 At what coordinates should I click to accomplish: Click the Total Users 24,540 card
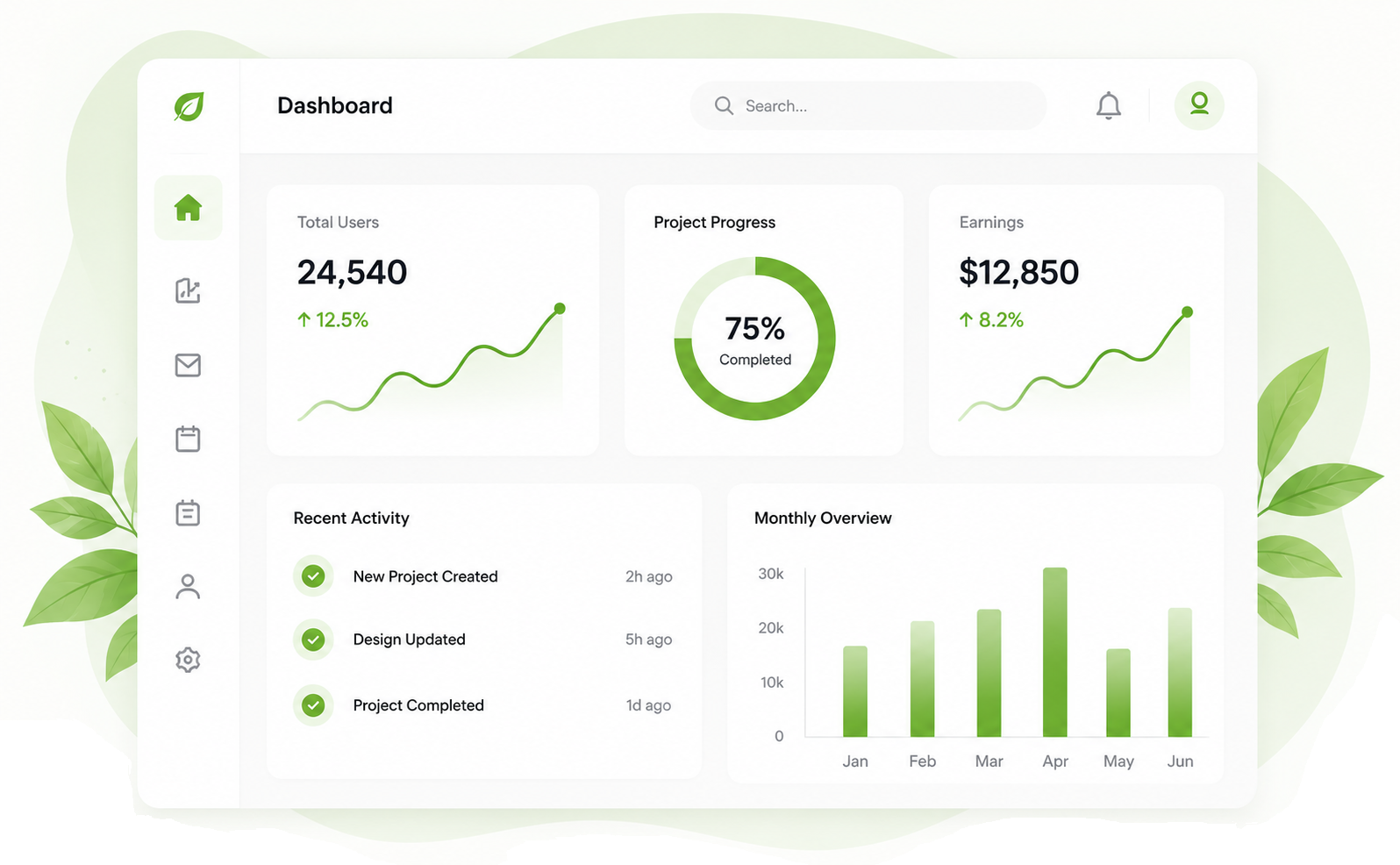(433, 320)
